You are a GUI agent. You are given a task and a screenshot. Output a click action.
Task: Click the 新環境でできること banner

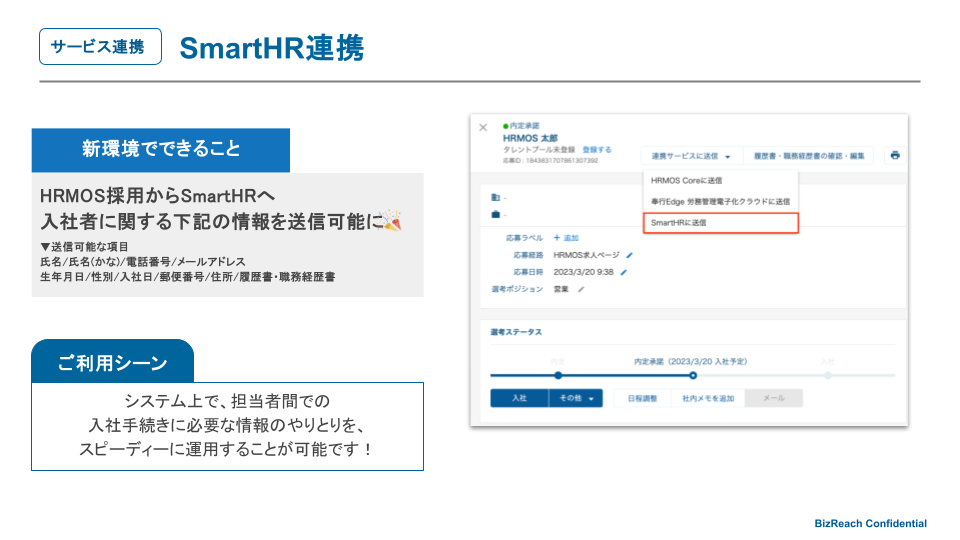161,149
